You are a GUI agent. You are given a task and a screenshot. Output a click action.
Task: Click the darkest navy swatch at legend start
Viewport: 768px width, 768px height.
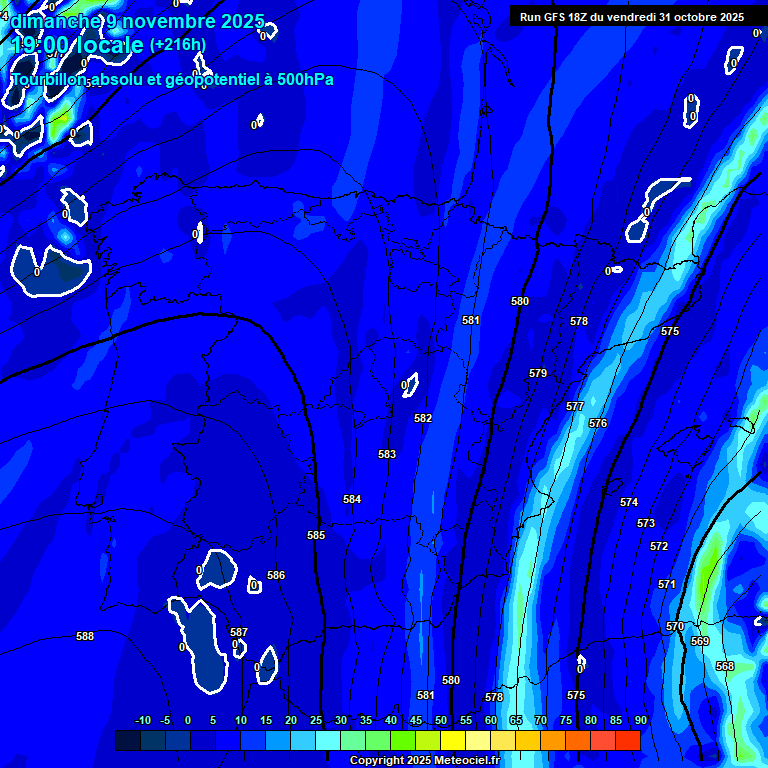(127, 740)
